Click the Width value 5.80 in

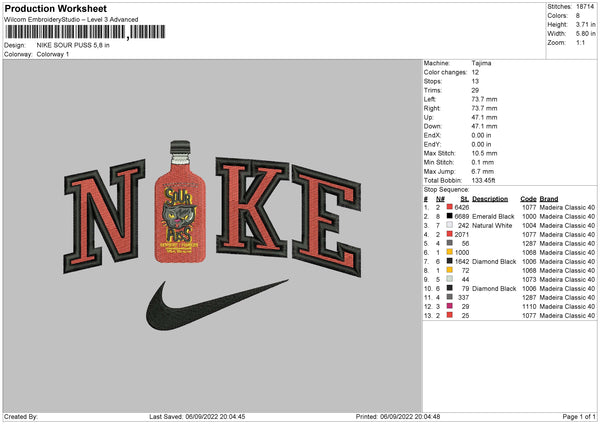tap(585, 34)
